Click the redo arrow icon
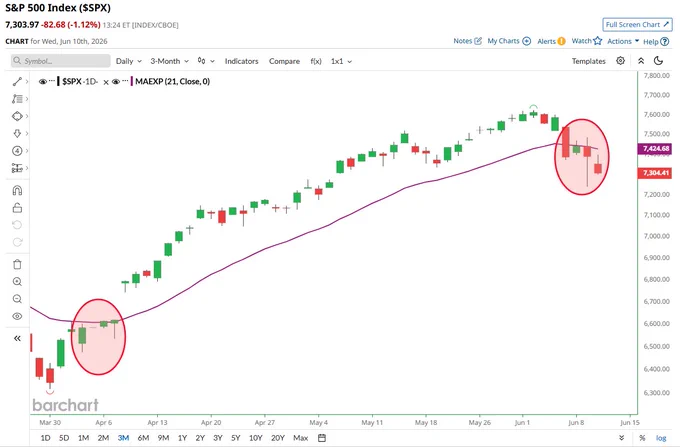Image resolution: width=680 pixels, height=447 pixels. (17, 242)
